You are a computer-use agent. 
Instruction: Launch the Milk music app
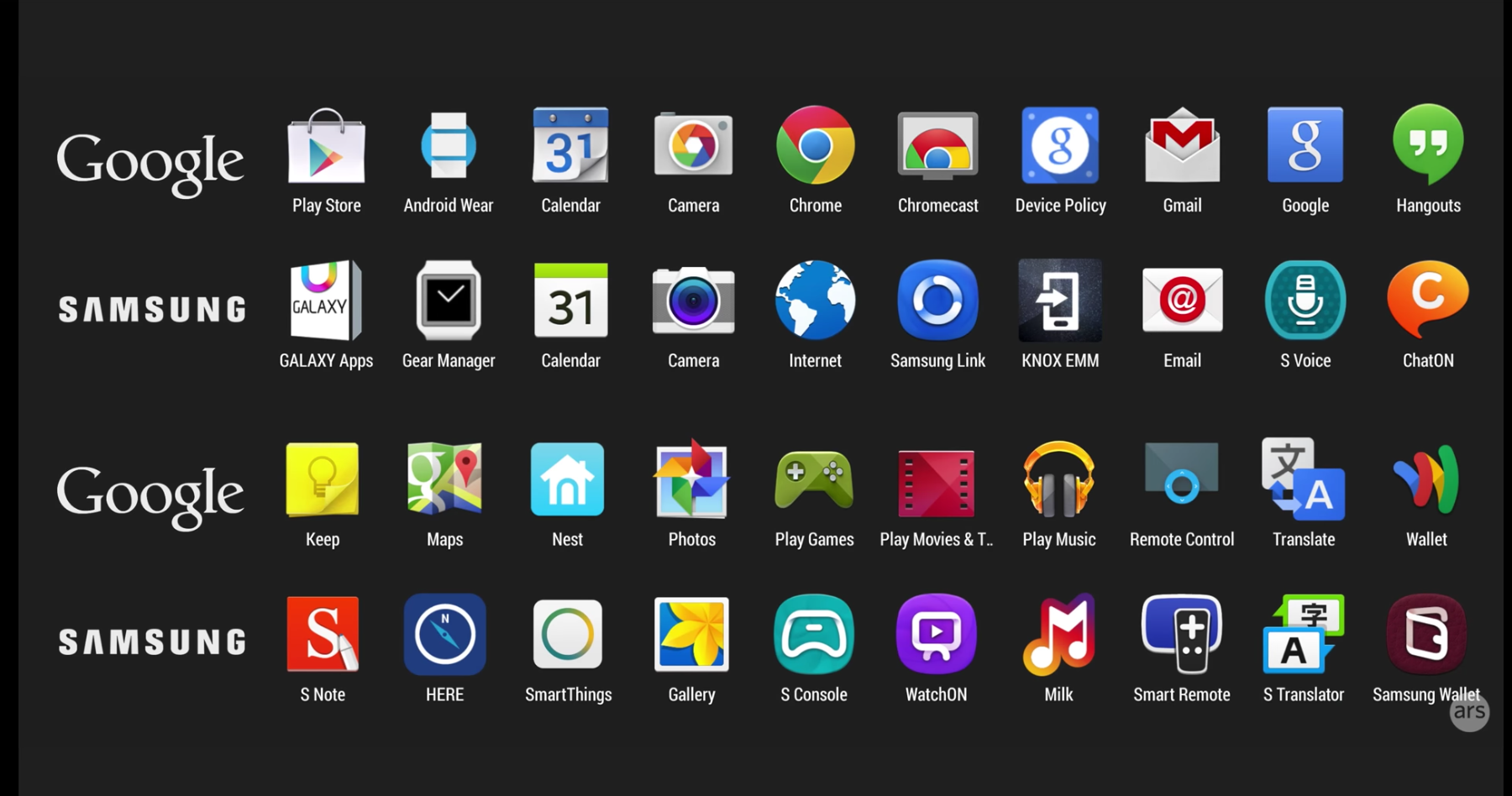pos(1058,634)
